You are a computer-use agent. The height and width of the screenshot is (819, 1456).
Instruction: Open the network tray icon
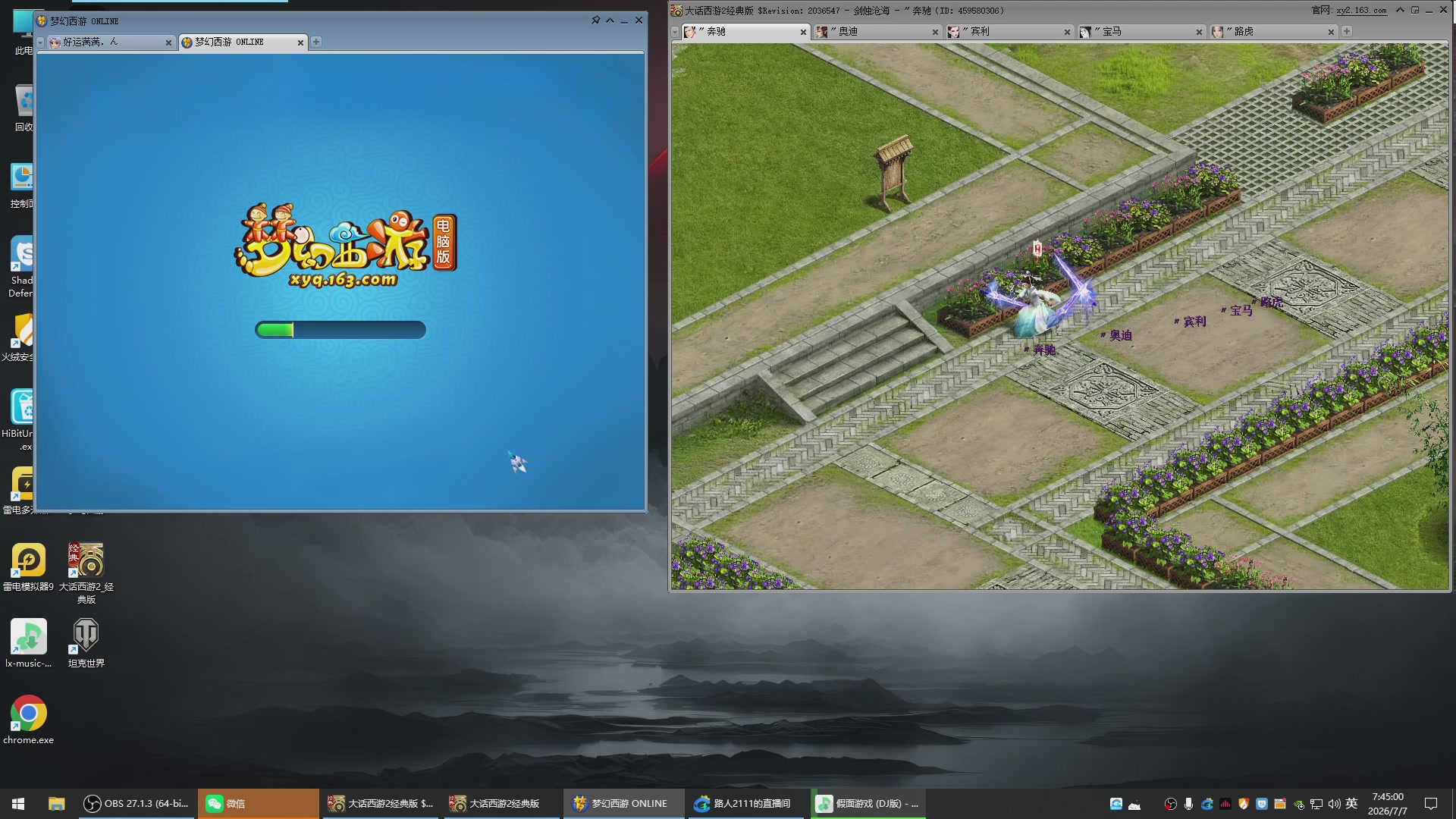[x=1316, y=804]
